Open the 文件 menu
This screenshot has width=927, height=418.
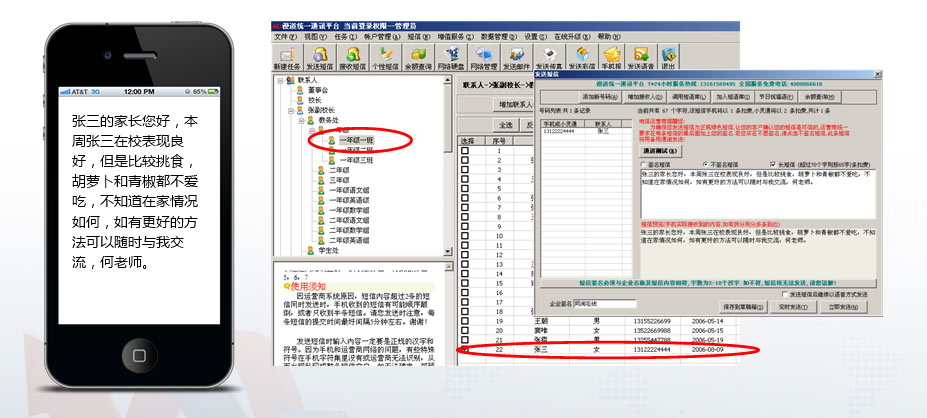point(284,36)
